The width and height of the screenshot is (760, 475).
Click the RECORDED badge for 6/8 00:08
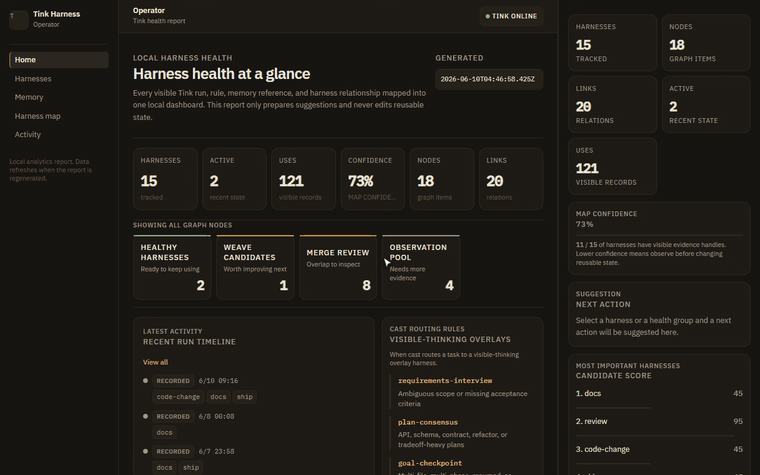pyautogui.click(x=173, y=416)
